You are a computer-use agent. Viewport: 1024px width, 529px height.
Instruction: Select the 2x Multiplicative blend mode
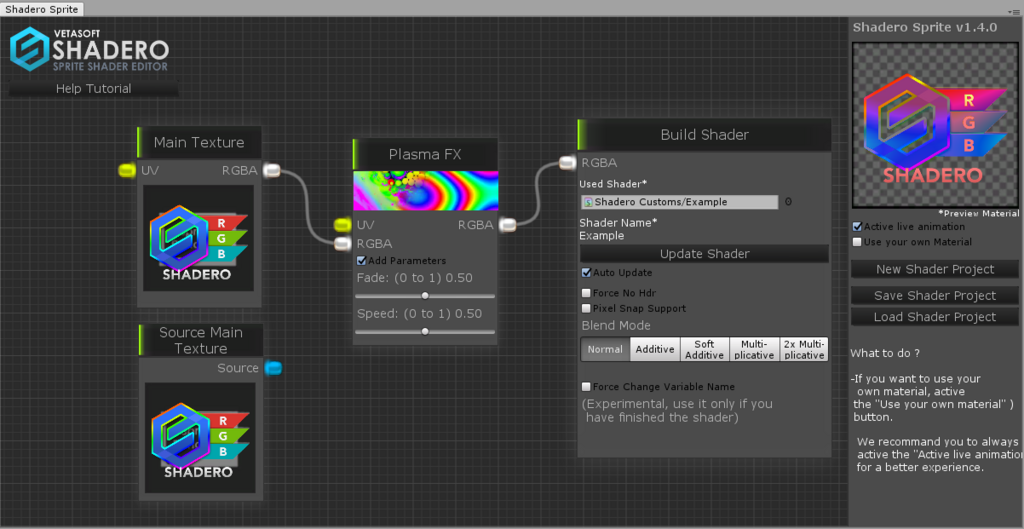tap(804, 349)
